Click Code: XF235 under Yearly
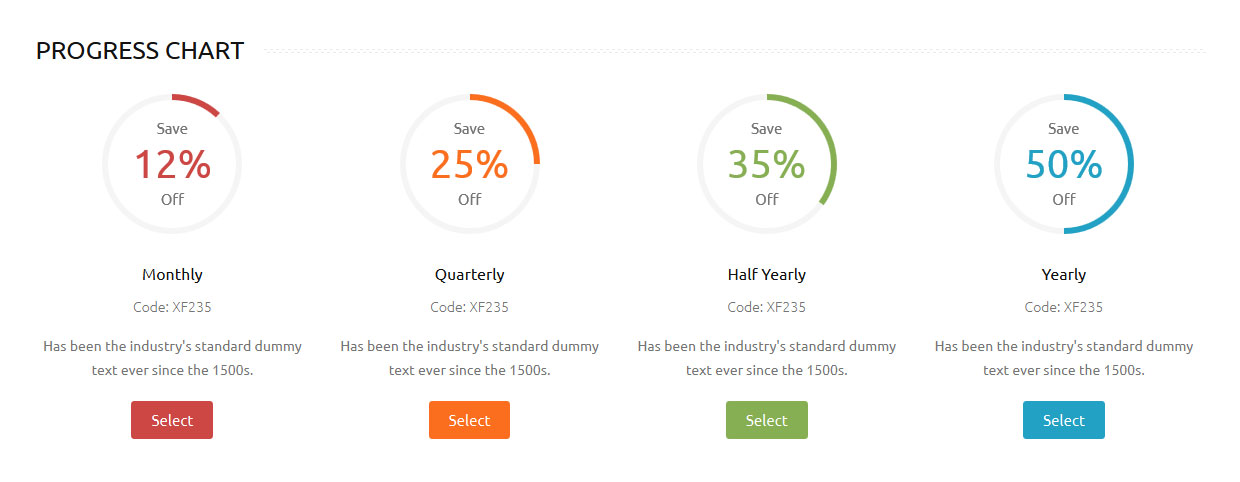Viewport: 1240px width, 482px height. click(x=1063, y=307)
